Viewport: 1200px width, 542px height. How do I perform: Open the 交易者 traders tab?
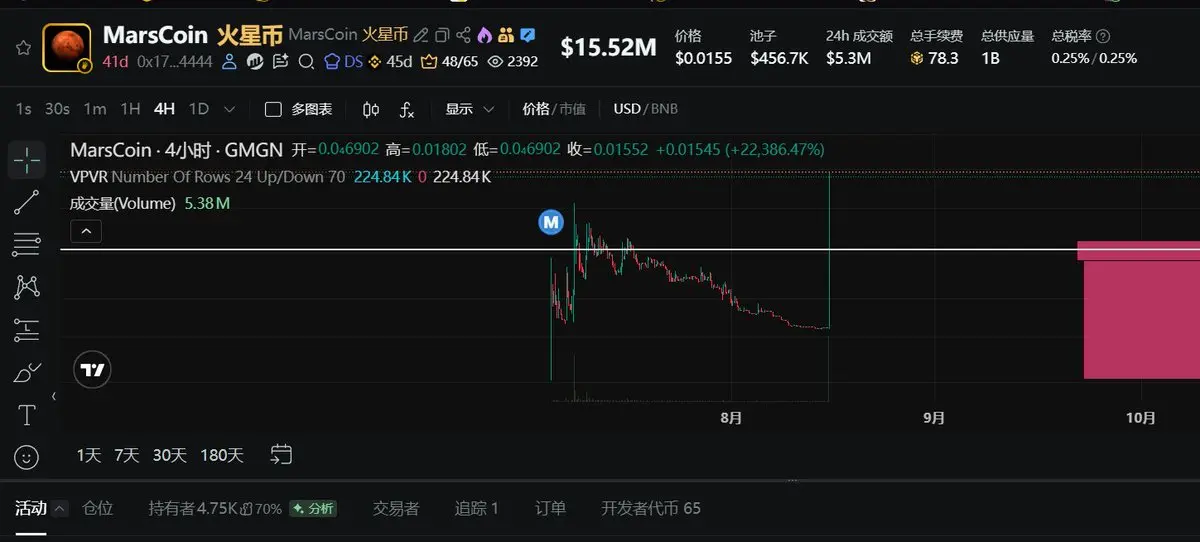point(396,508)
